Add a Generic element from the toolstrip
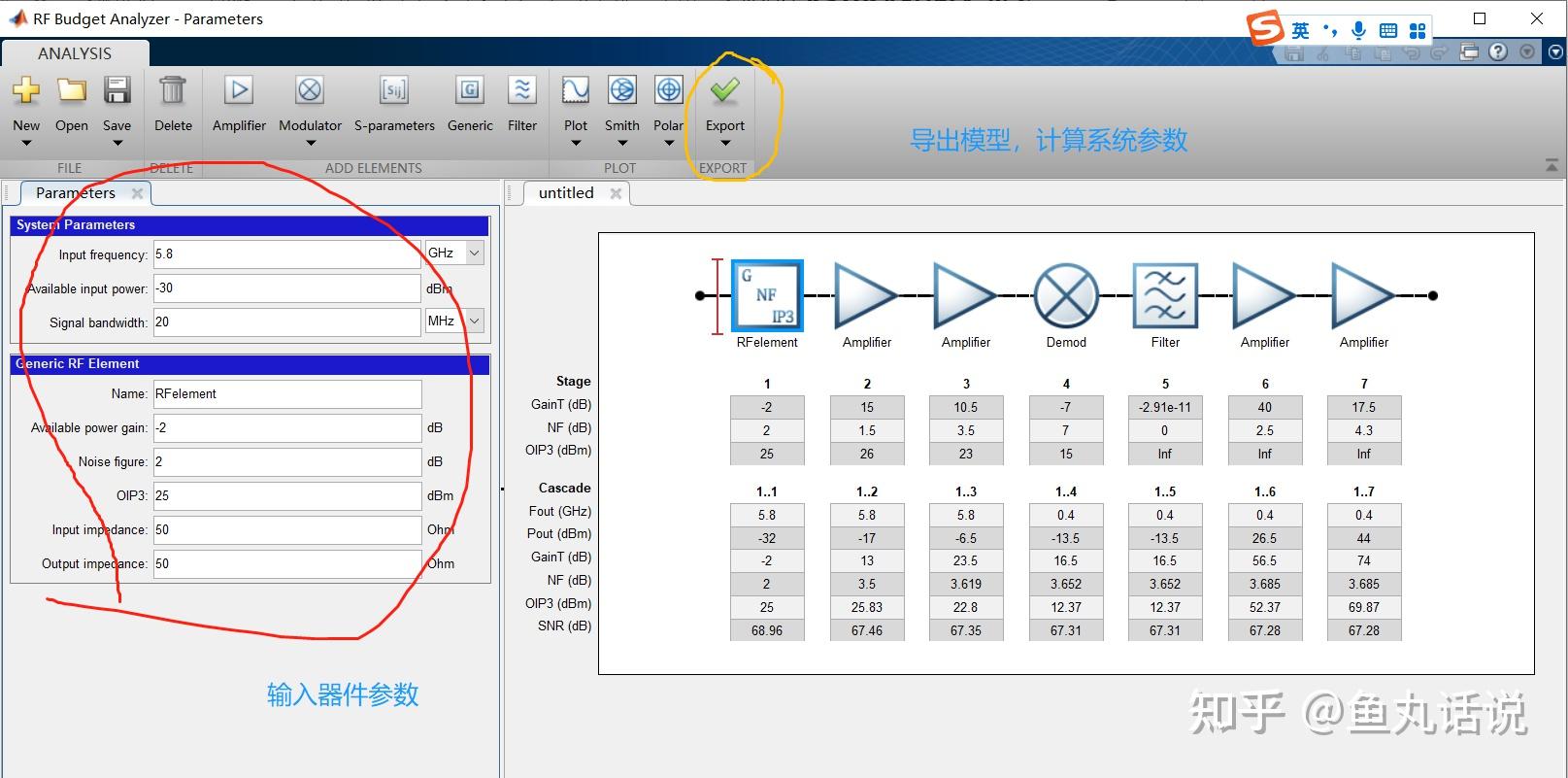This screenshot has height=778, width=1568. pyautogui.click(x=470, y=90)
